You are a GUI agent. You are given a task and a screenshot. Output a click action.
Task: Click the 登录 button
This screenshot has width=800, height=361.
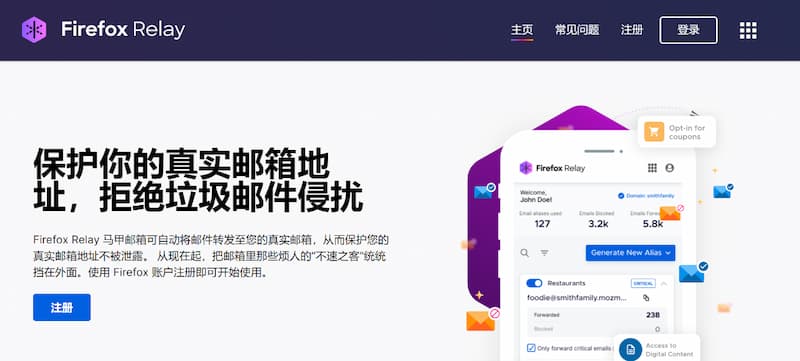688,30
